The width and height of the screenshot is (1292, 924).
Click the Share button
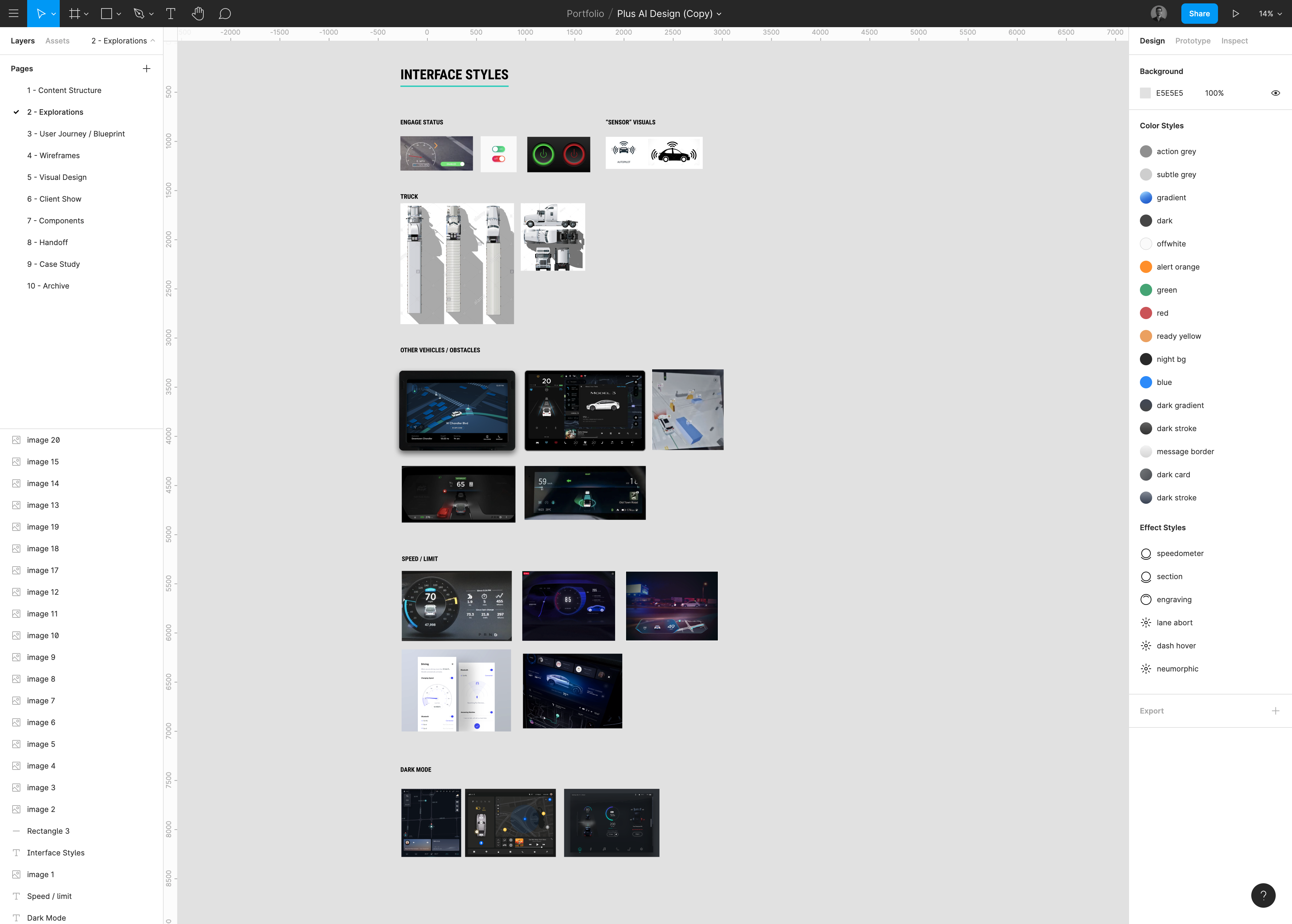click(1199, 13)
